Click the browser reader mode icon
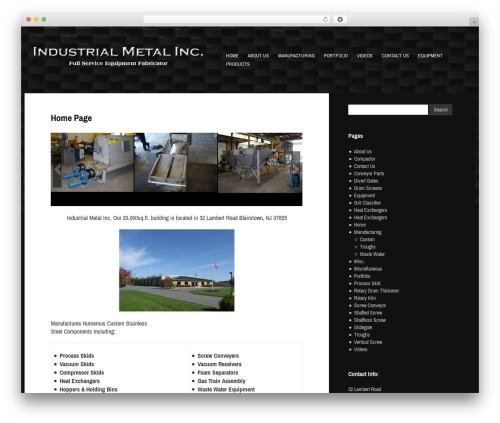The height and width of the screenshot is (423, 500). [x=340, y=20]
